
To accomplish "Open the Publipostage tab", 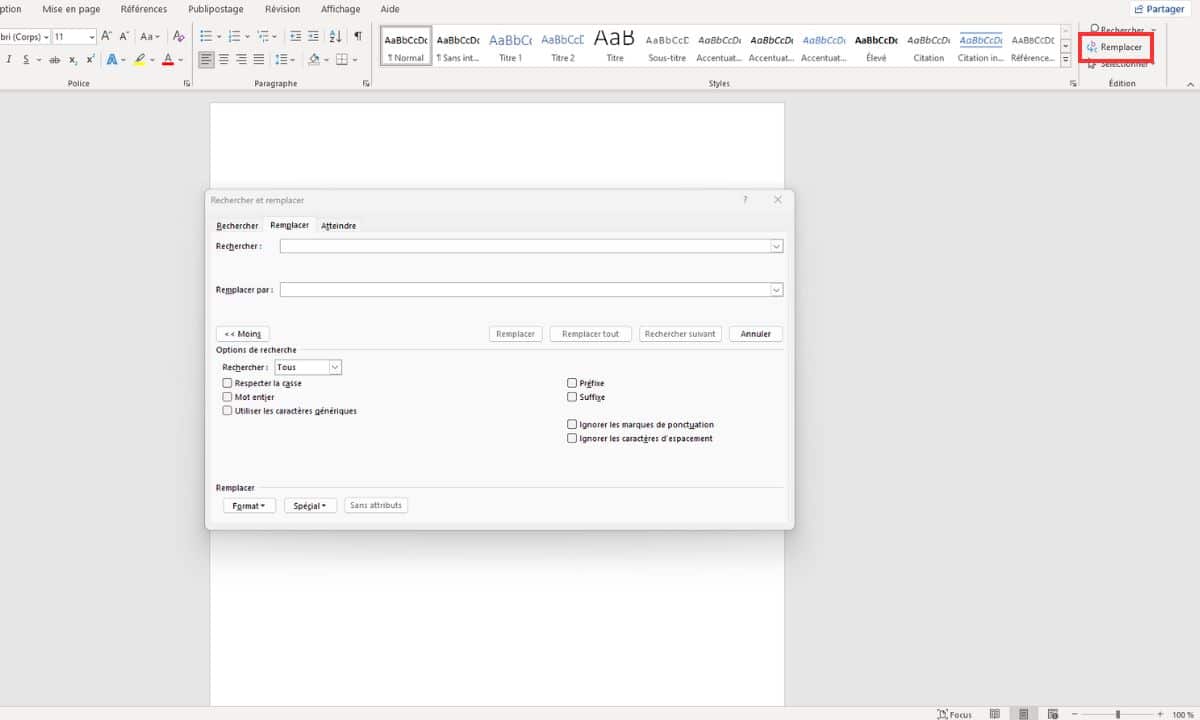I will click(x=217, y=9).
